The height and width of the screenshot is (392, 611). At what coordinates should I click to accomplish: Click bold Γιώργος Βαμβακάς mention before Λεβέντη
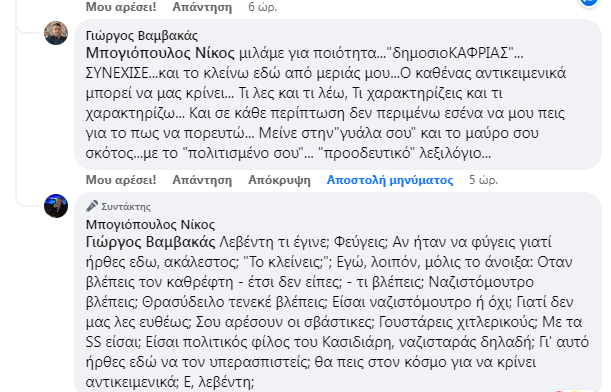tap(150, 242)
